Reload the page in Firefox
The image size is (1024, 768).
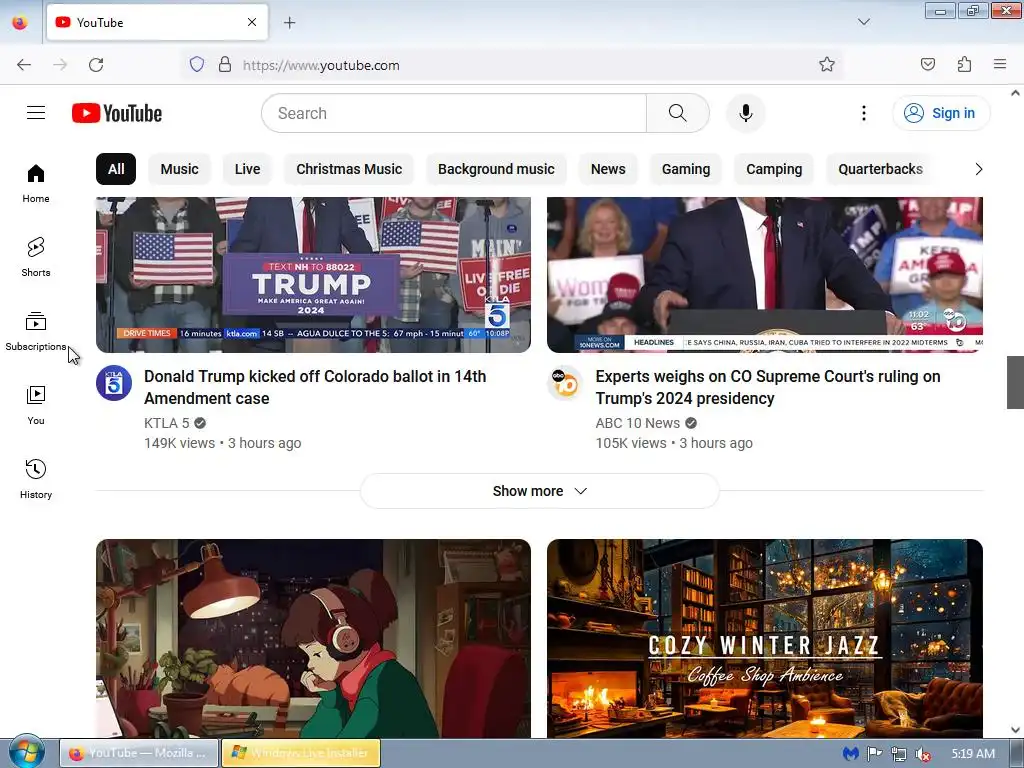[x=96, y=65]
